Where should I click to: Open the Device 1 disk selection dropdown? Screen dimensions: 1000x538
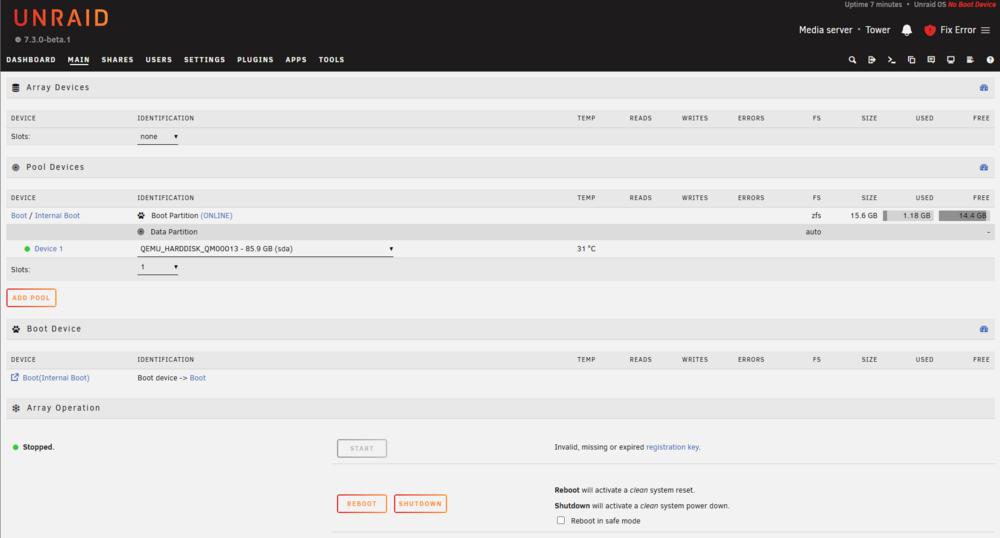pos(265,249)
